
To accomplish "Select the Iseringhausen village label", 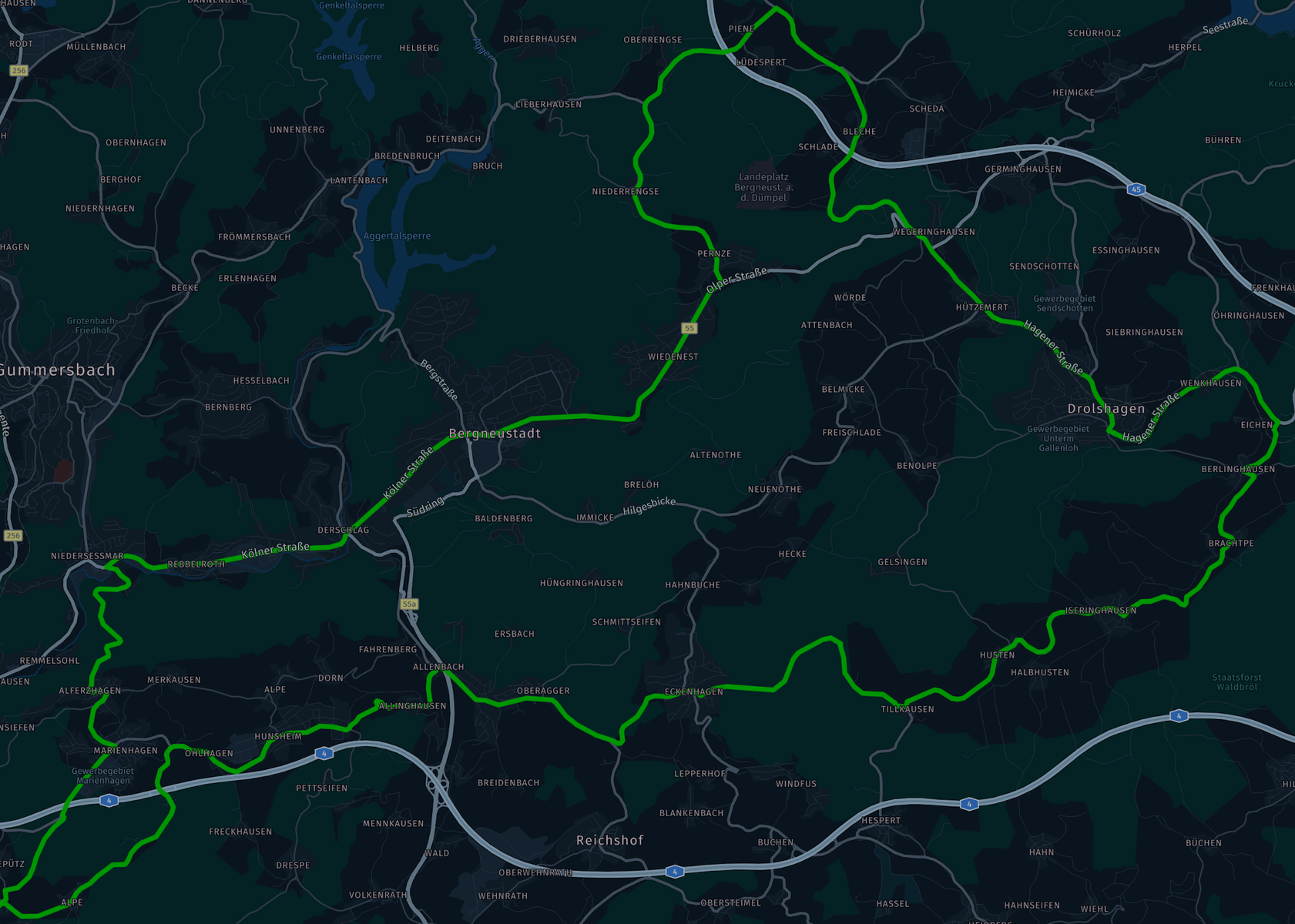I will [x=1101, y=611].
